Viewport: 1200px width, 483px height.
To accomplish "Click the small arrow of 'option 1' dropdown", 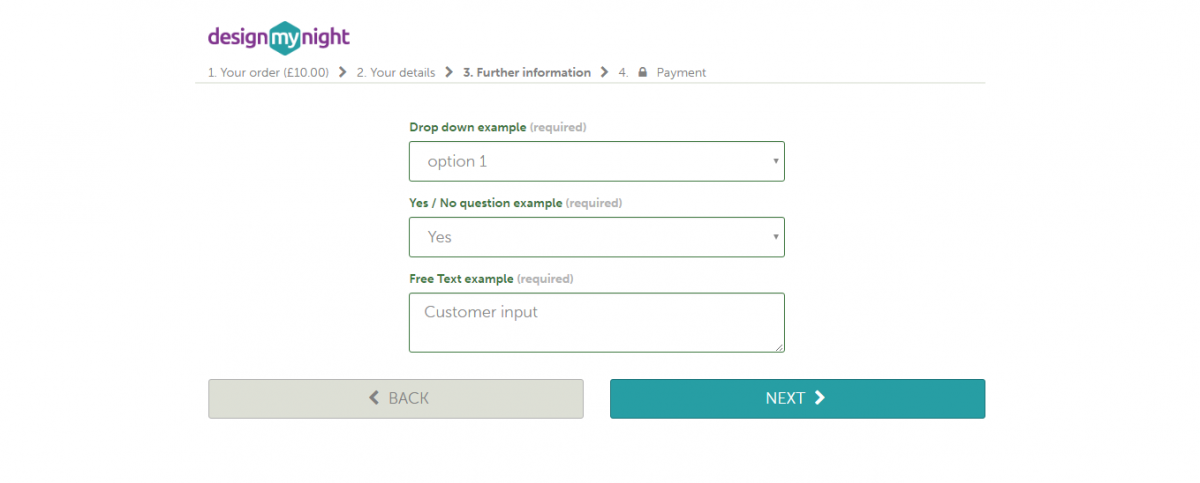I will click(776, 161).
